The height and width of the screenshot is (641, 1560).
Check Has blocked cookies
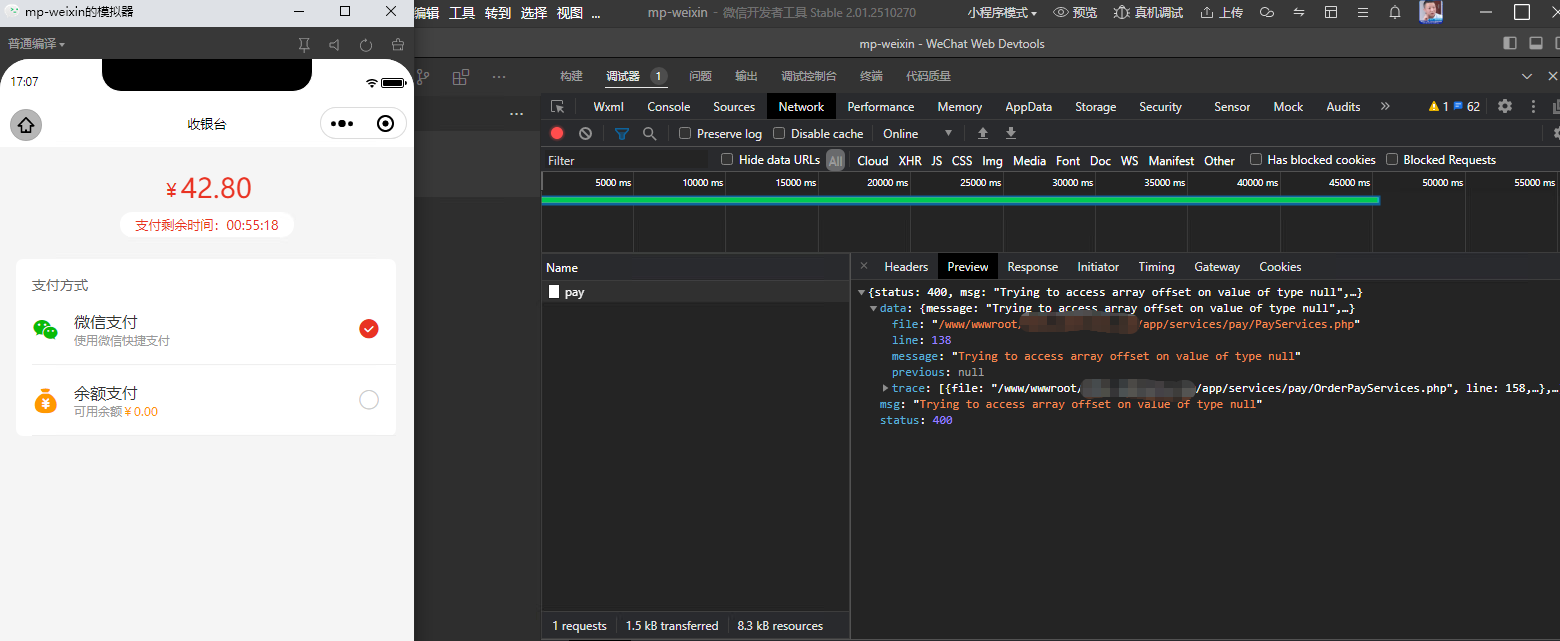(1256, 159)
